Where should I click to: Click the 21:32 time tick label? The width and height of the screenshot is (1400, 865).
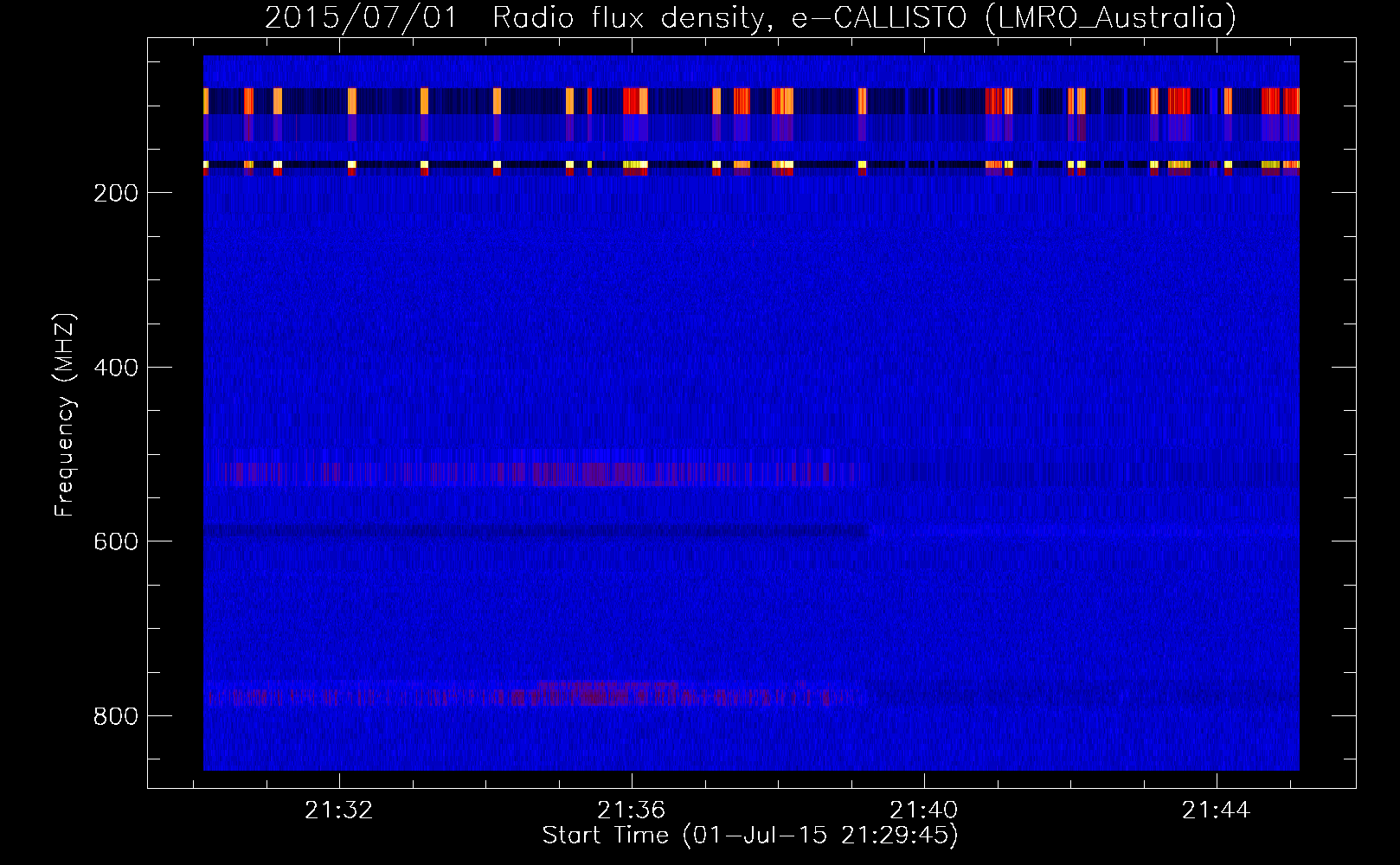(339, 811)
